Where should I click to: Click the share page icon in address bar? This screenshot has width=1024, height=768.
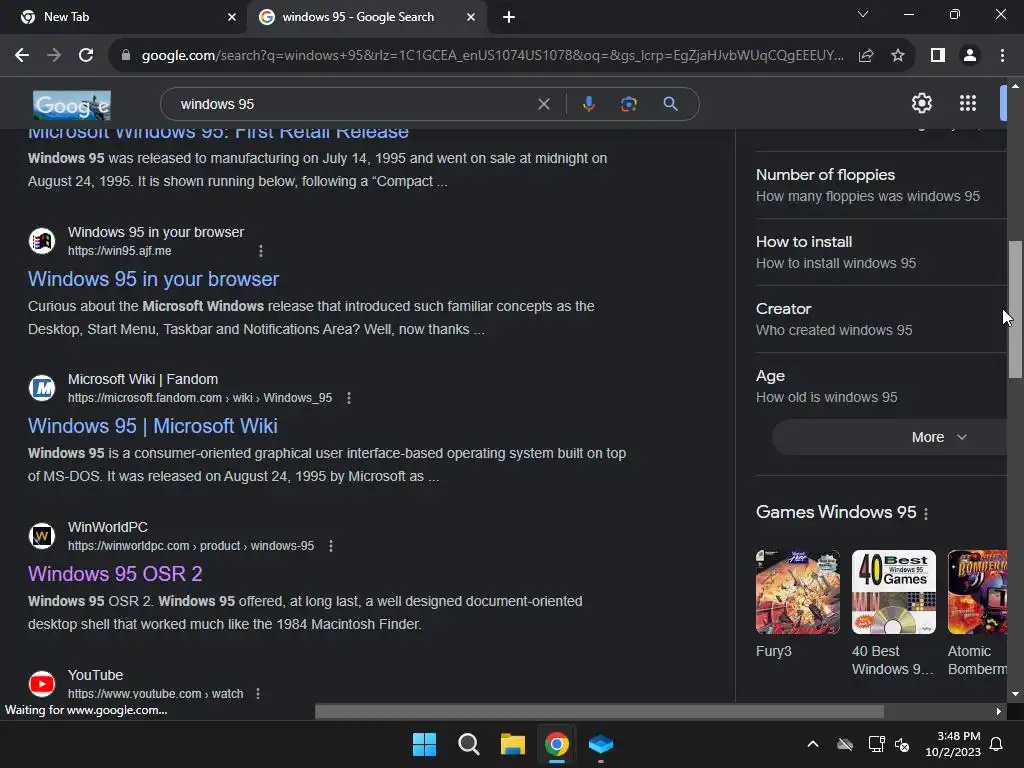coord(866,56)
